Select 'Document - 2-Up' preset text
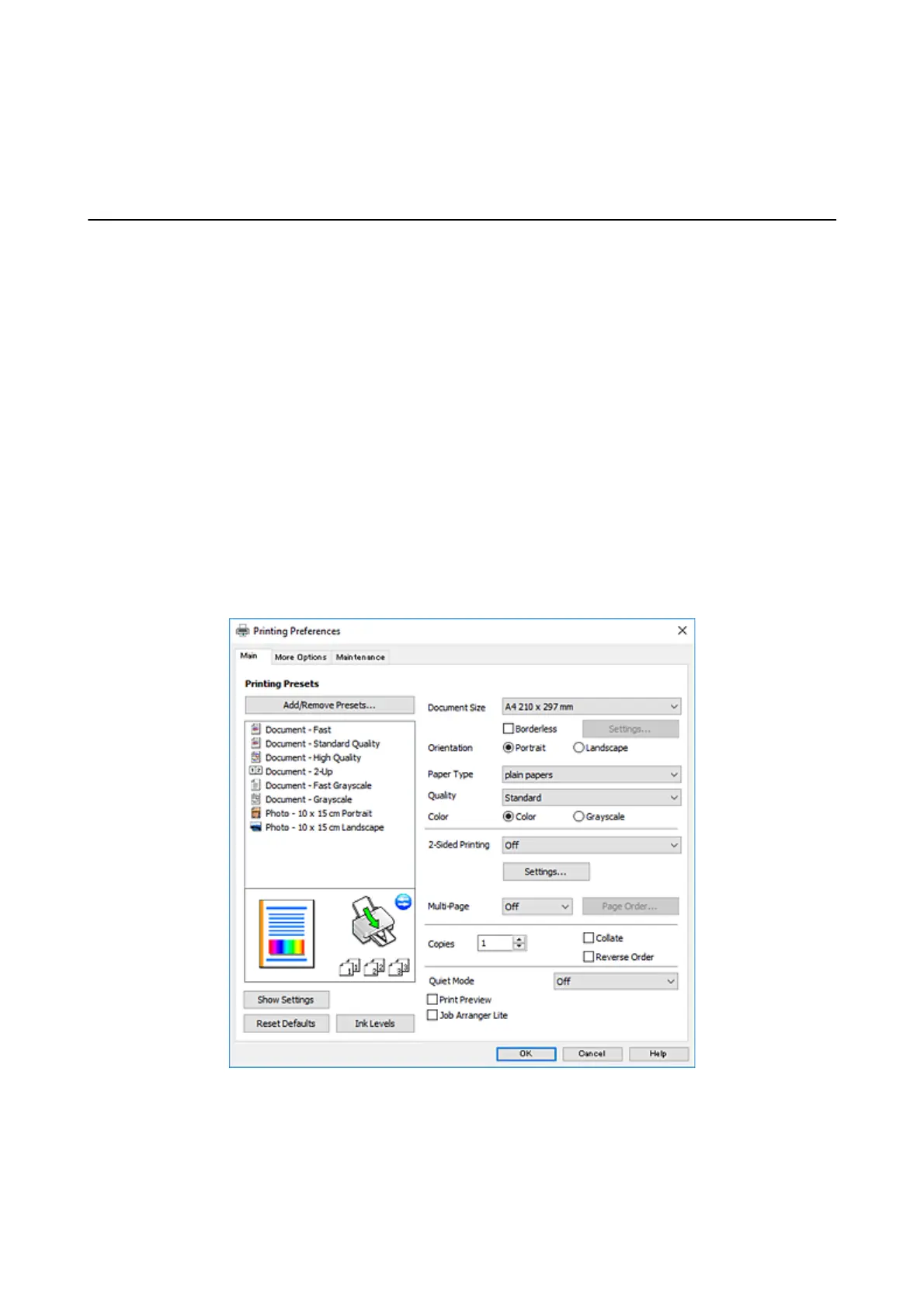 tap(299, 772)
